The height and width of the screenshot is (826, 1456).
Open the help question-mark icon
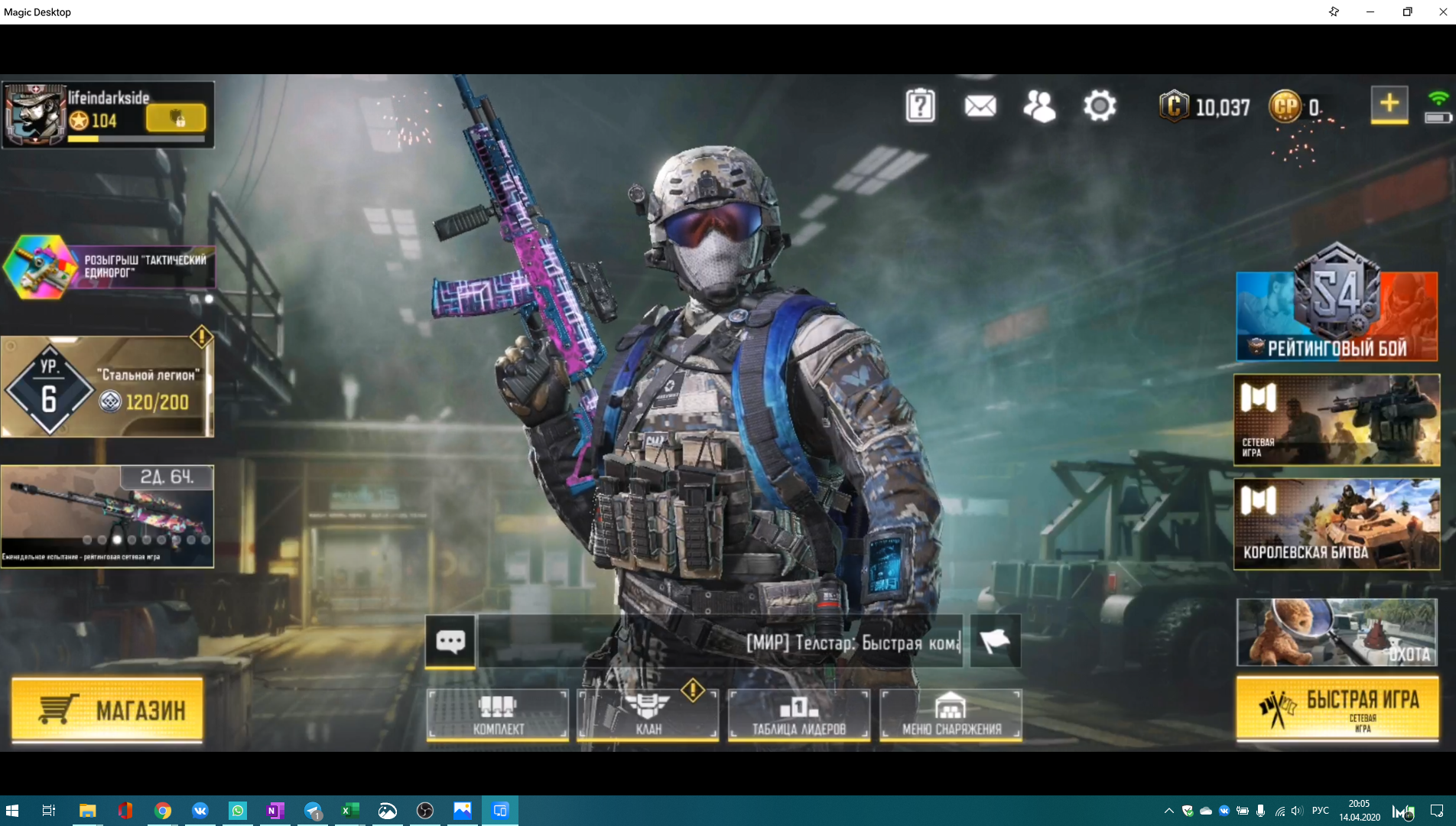click(x=921, y=106)
